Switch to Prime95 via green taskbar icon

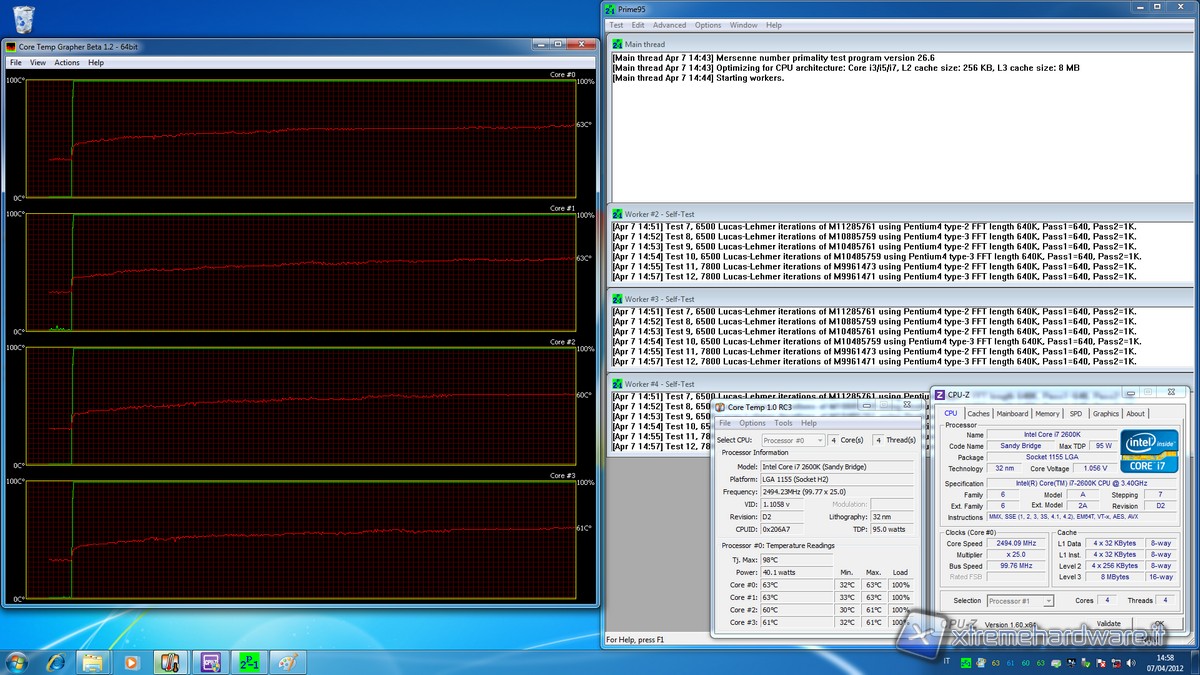pos(248,661)
